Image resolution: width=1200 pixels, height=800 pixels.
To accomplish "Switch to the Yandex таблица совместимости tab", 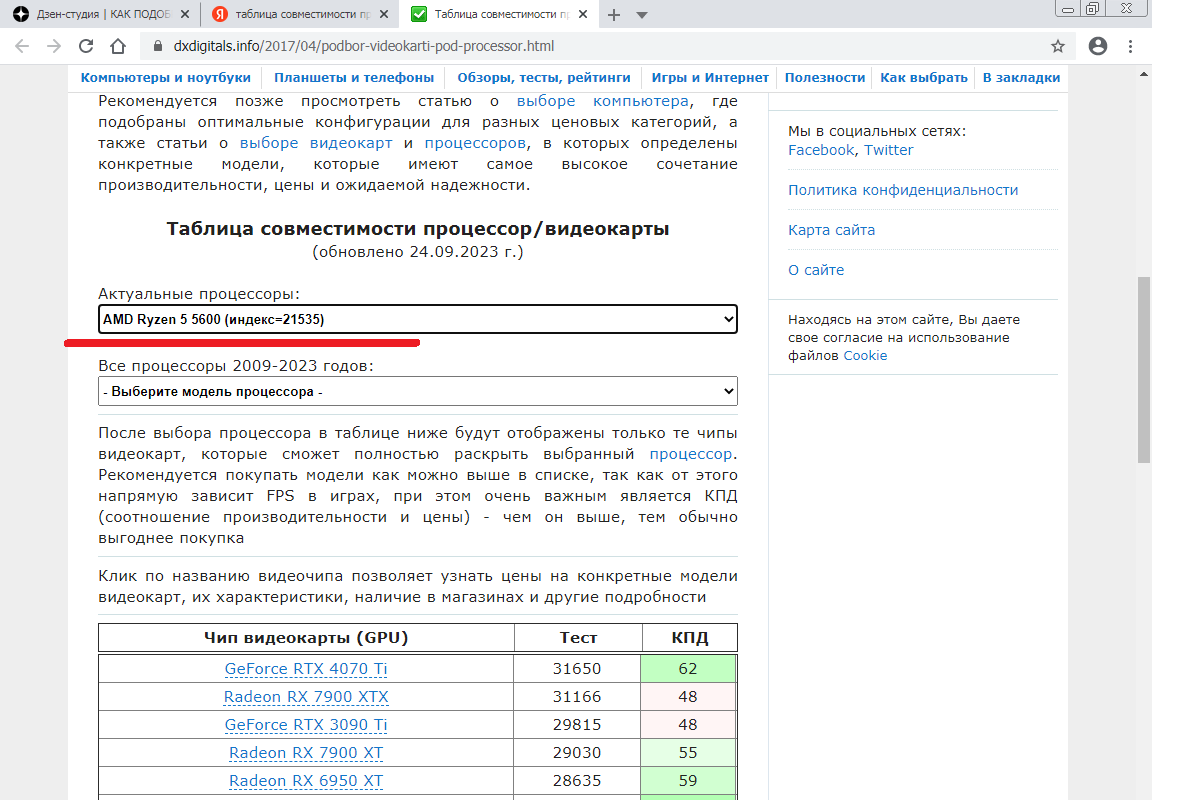I will (x=302, y=15).
